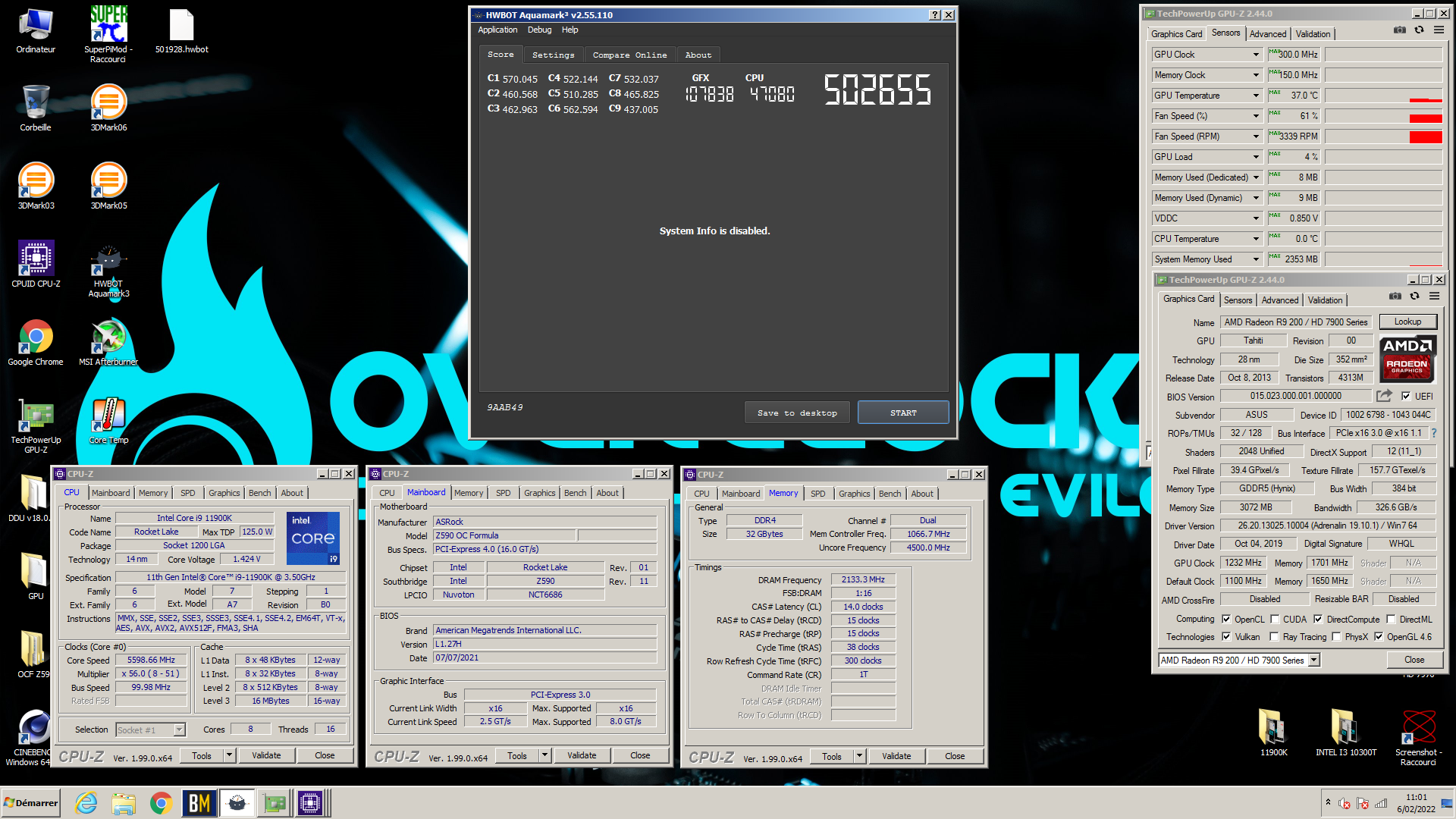Expand the Memory Clock sensor dropdown
This screenshot has width=1456, height=819.
coord(1256,75)
